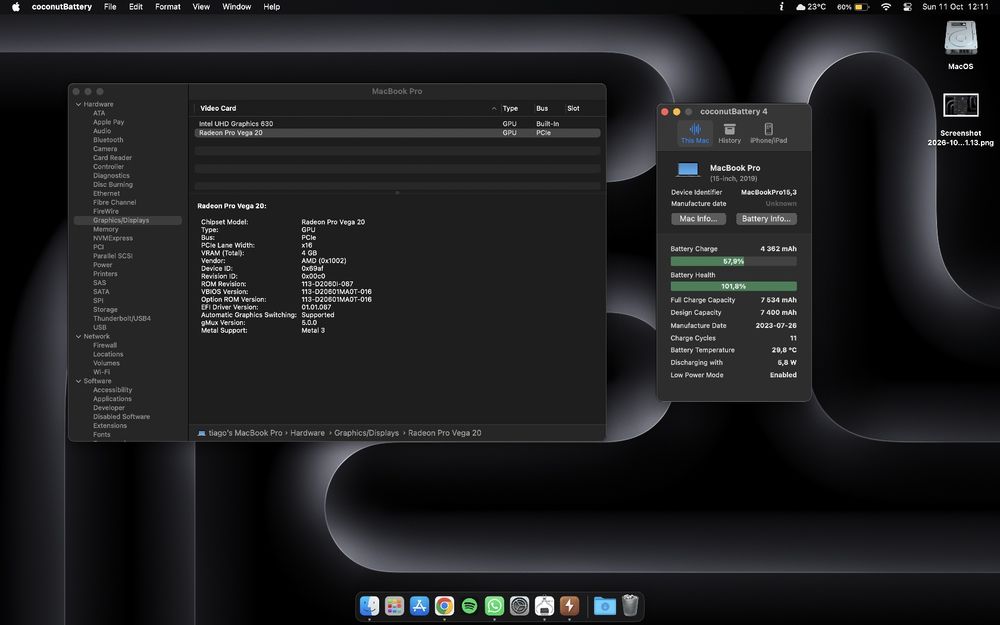Open the File menu

(x=110, y=6)
